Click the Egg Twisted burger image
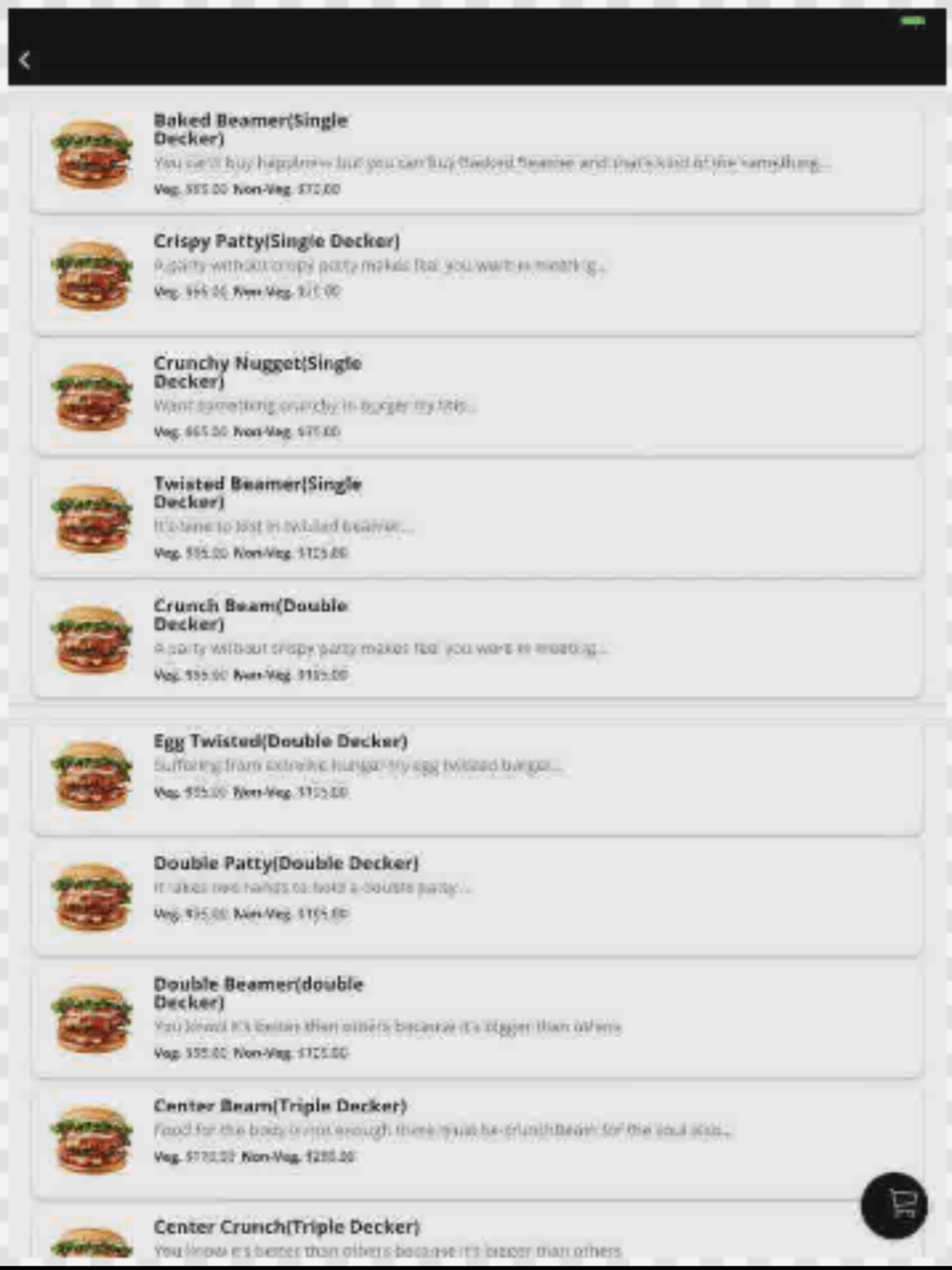This screenshot has width=952, height=1270. (x=91, y=776)
